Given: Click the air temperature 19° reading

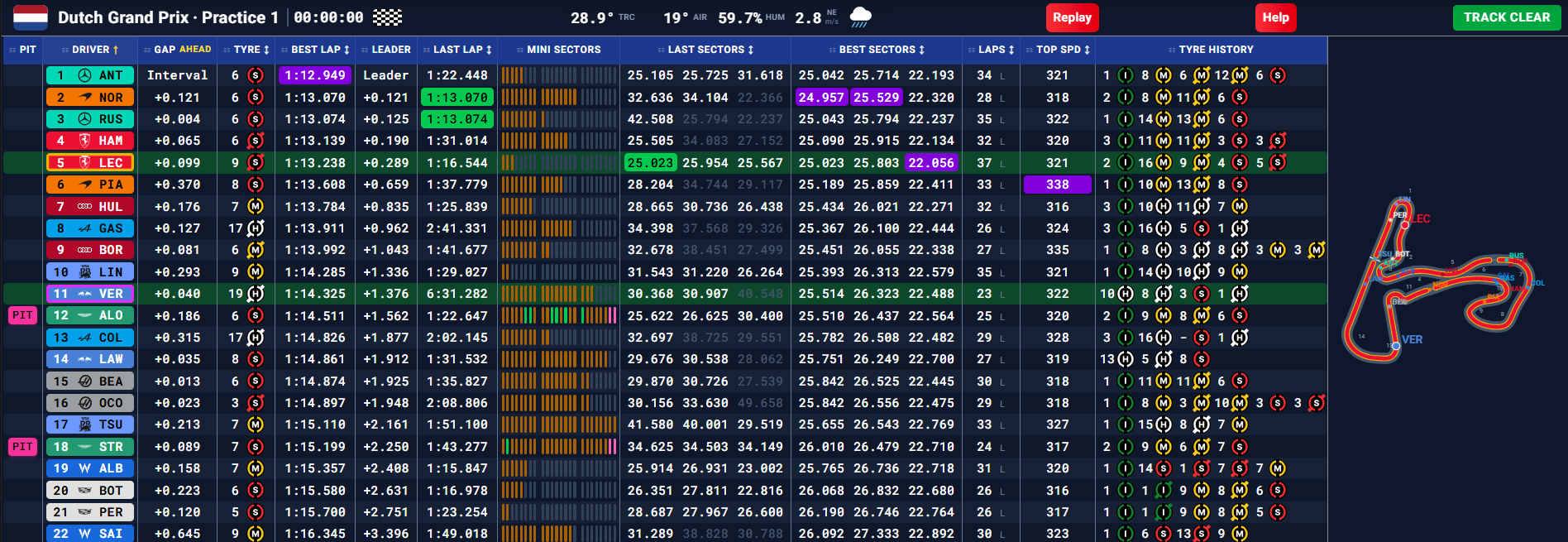Looking at the screenshot, I should 685,17.
